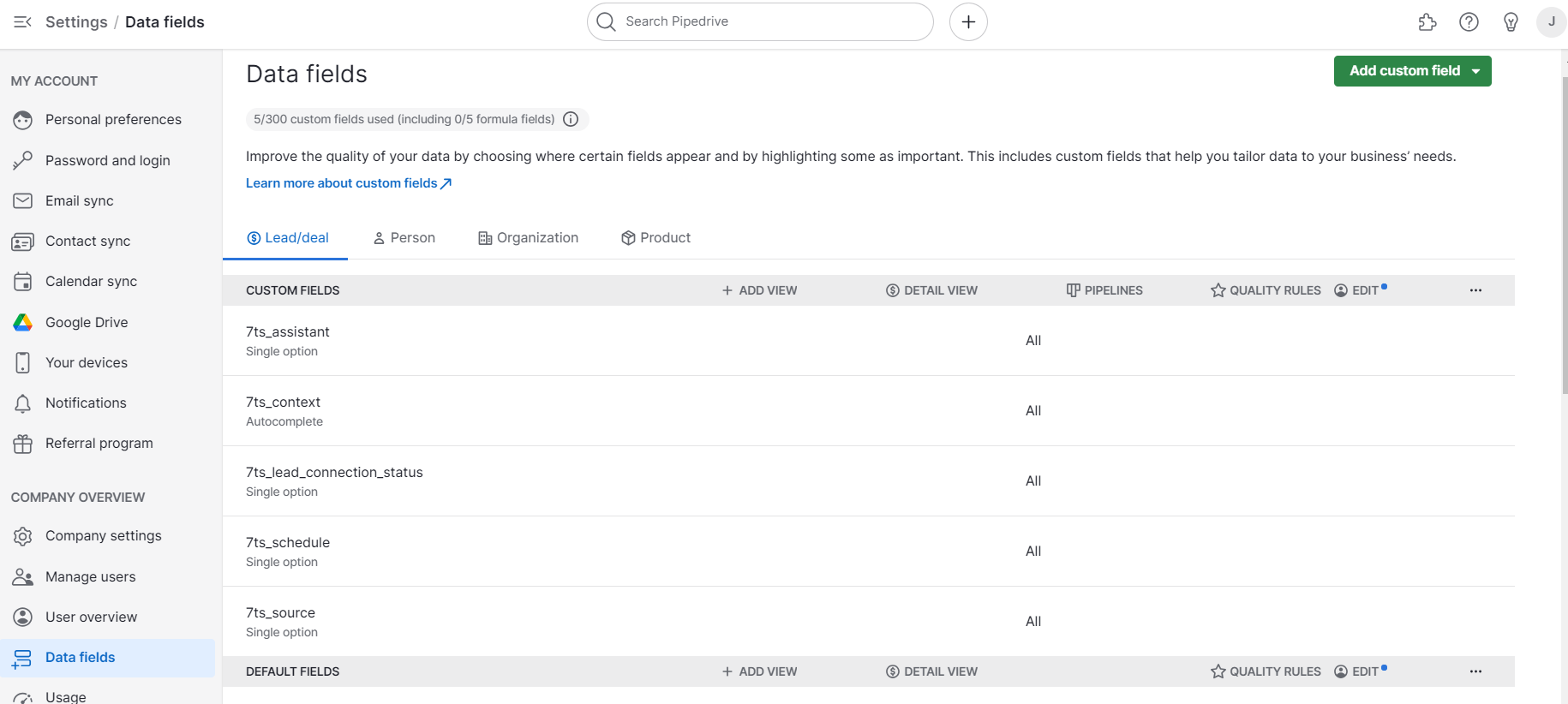The image size is (1568, 704).
Task: Open custom fields three-dot menu
Action: (x=1475, y=290)
